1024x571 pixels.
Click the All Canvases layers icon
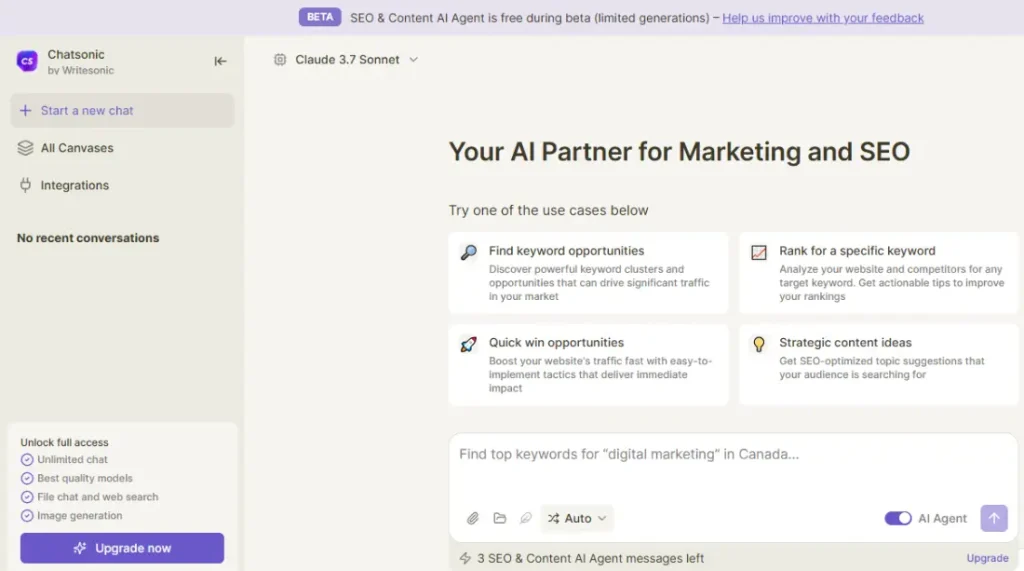click(25, 148)
